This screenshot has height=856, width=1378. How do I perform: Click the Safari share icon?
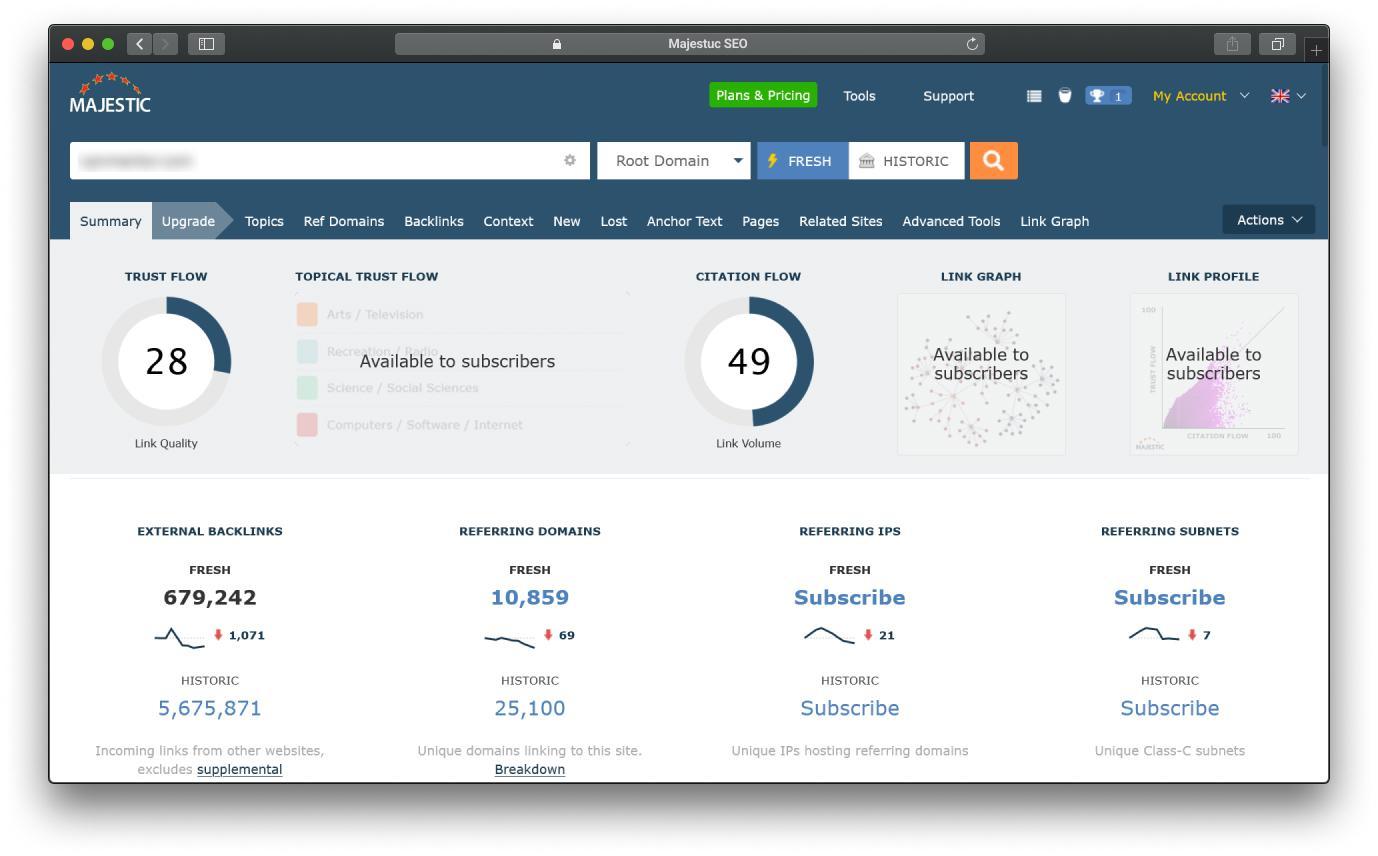(x=1232, y=44)
